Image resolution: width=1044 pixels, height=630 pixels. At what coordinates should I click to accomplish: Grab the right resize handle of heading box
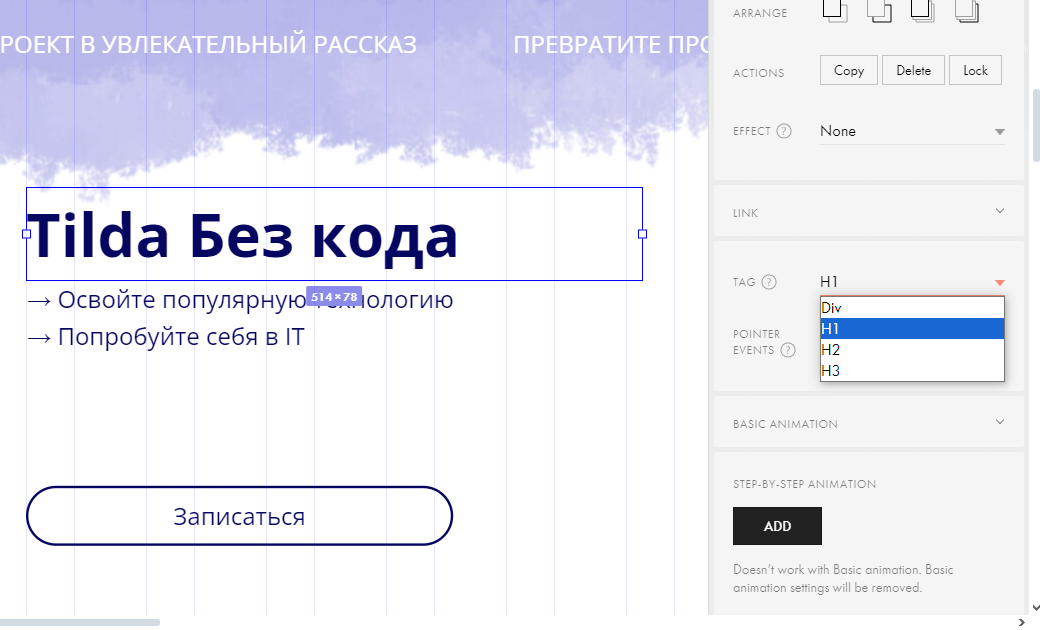pyautogui.click(x=643, y=234)
